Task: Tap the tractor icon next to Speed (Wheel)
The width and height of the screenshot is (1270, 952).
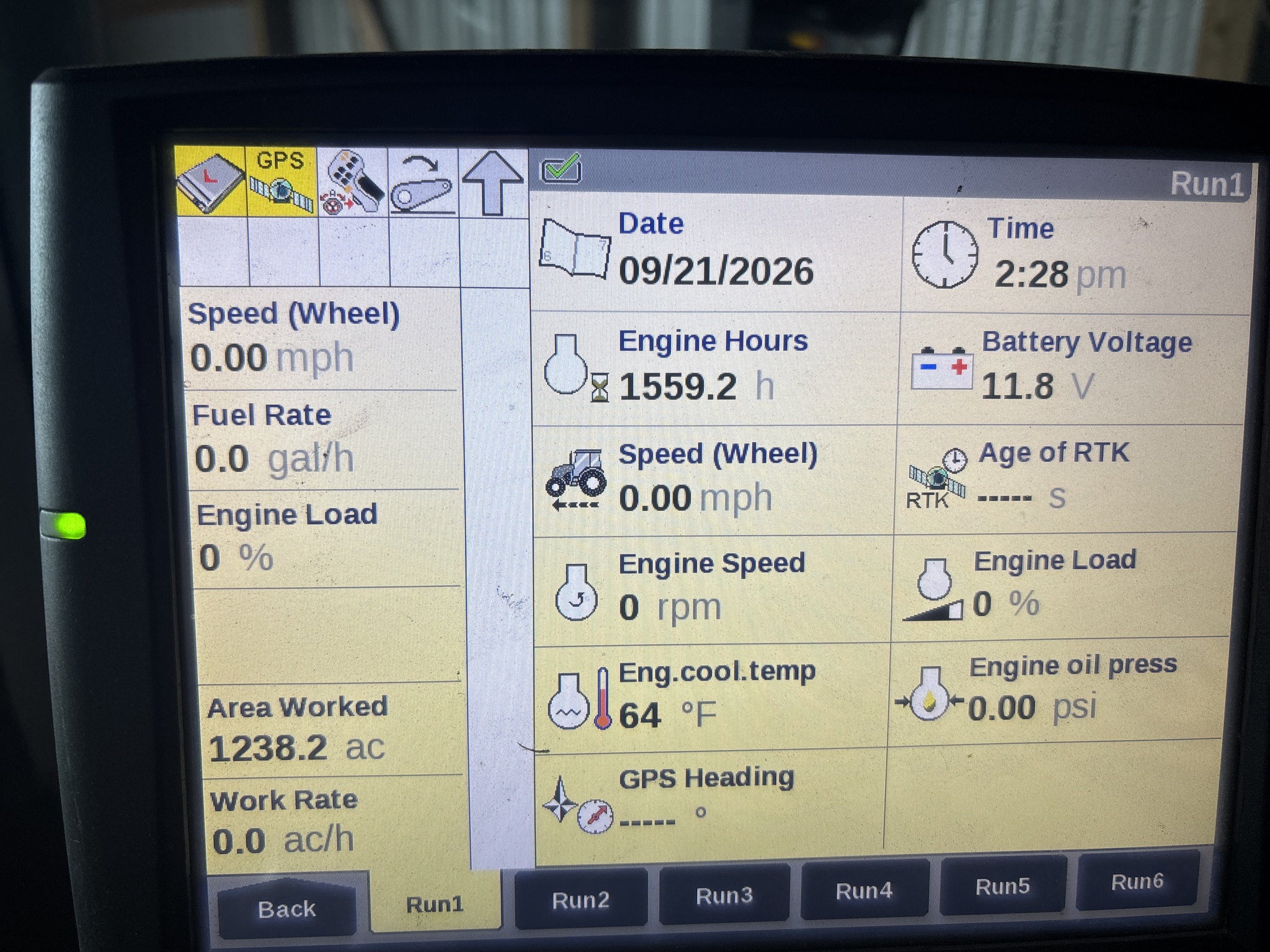Action: [x=575, y=479]
